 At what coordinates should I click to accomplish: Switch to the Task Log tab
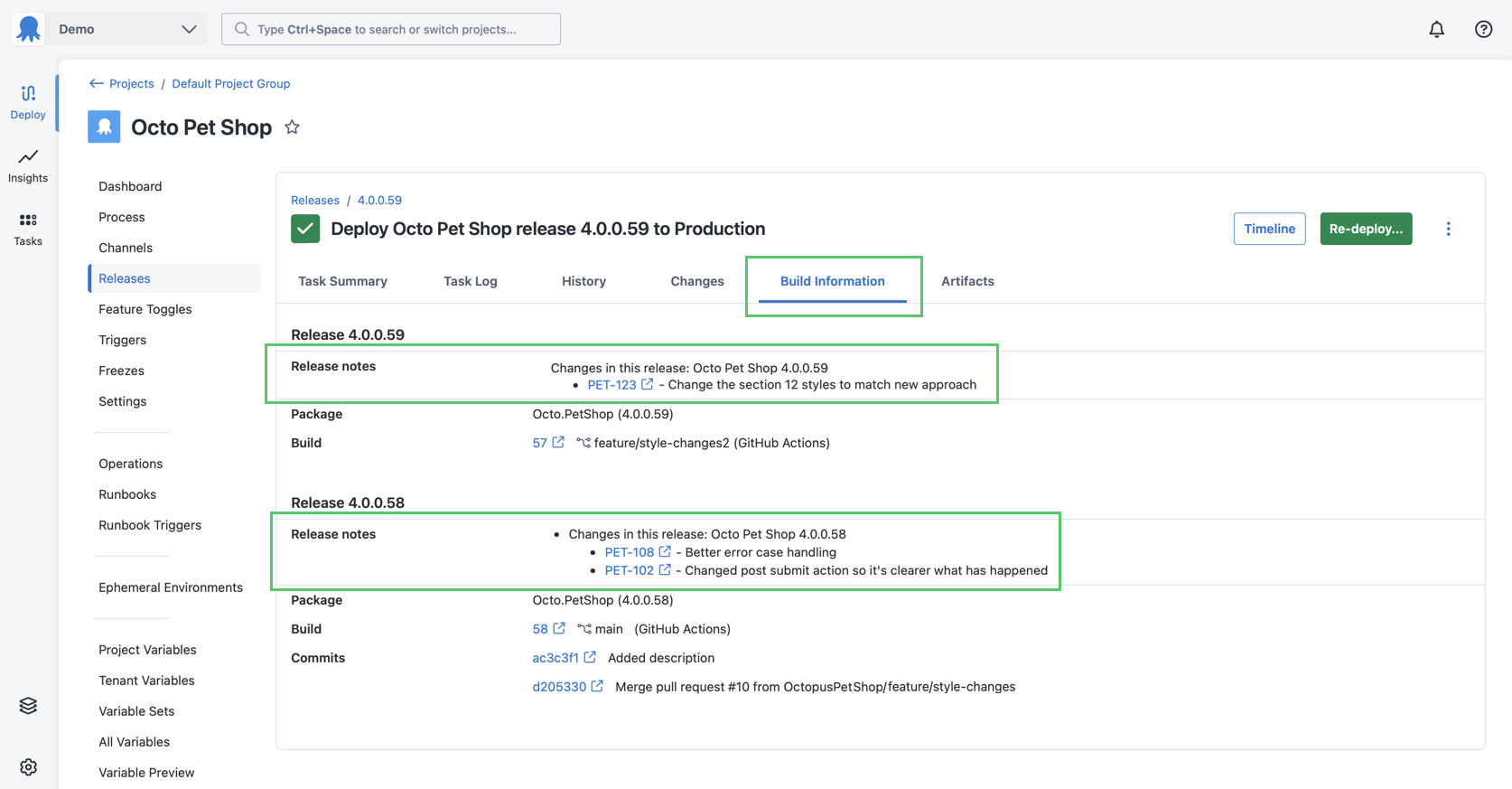[x=471, y=281]
